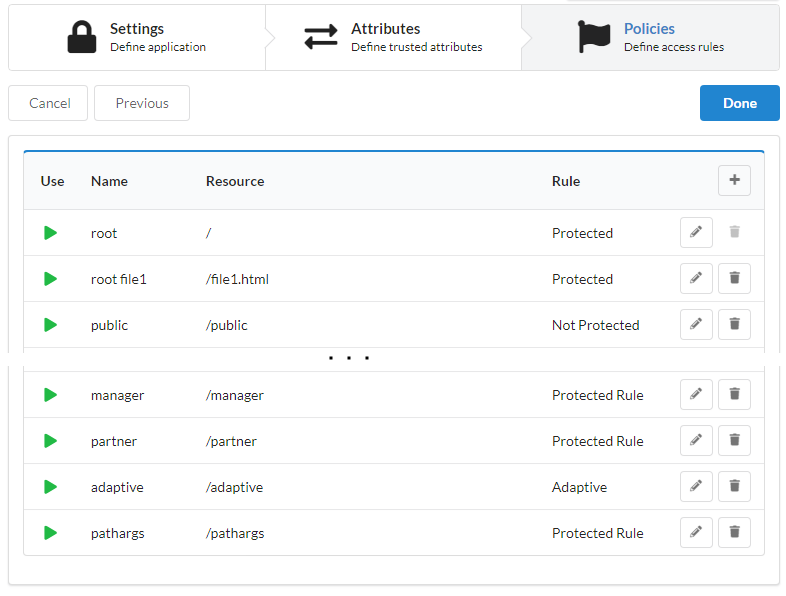
Task: Delete the adaptive policy
Action: point(734,486)
